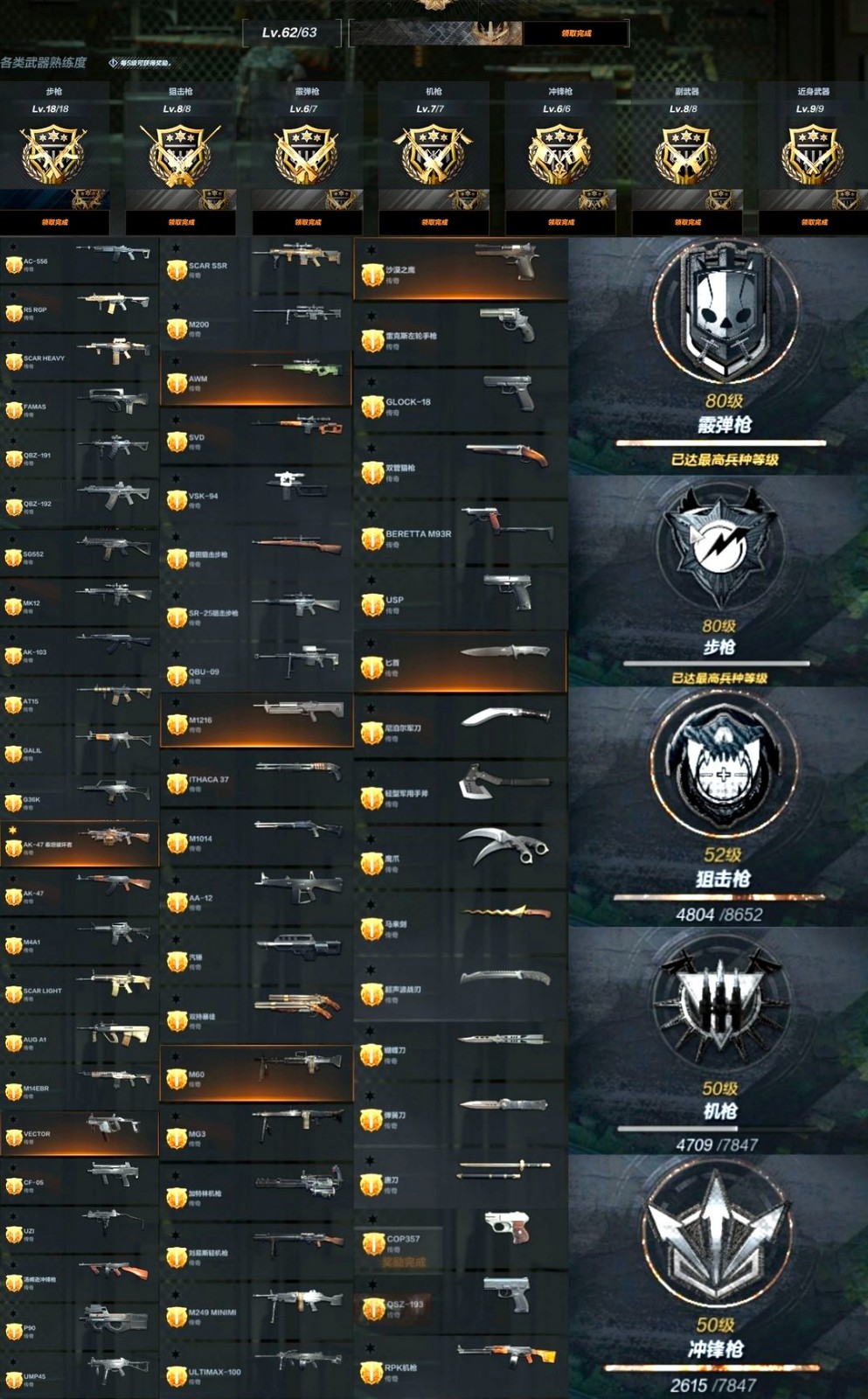This screenshot has width=868, height=1399.
Task: Select the SCAR SSR rifle
Action: (256, 265)
